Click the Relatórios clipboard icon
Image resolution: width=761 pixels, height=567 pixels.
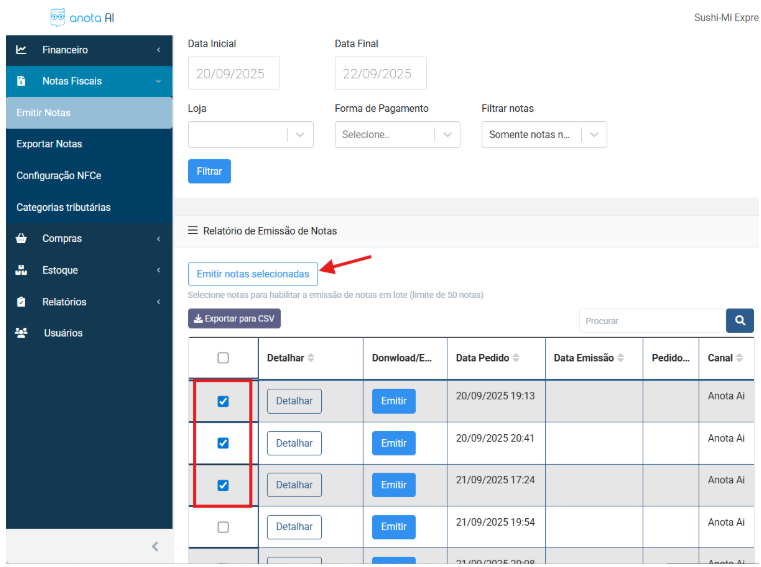pyautogui.click(x=21, y=302)
